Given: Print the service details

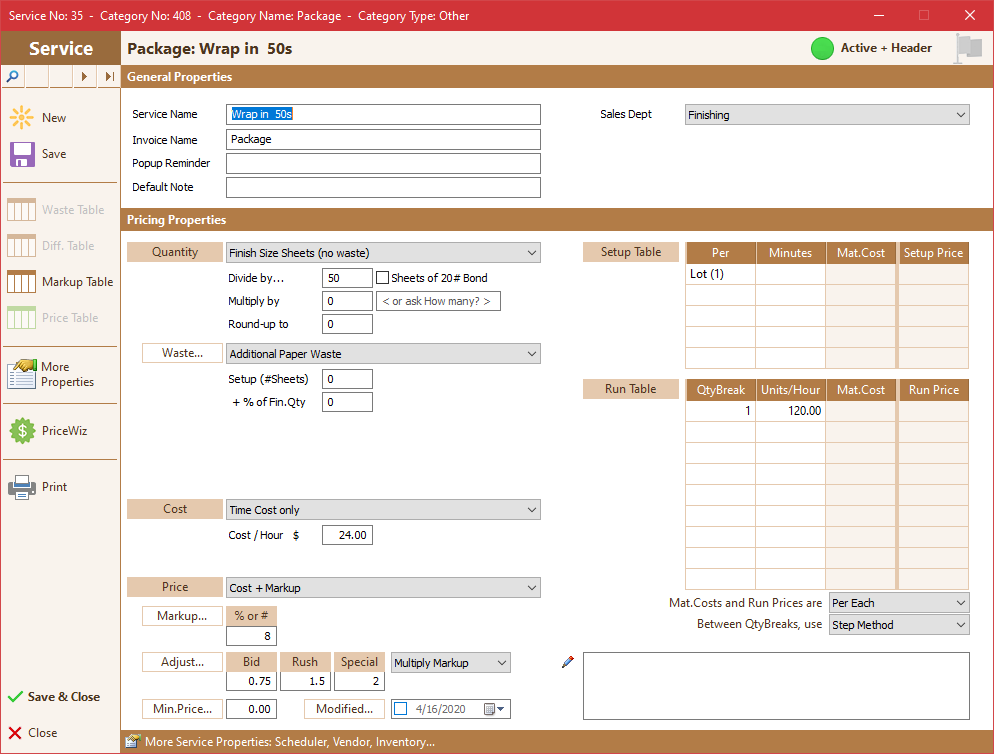Looking at the screenshot, I should (x=38, y=487).
